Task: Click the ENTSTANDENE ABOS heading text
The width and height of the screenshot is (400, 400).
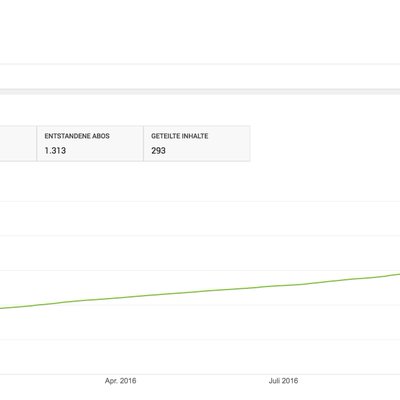Action: [x=77, y=136]
